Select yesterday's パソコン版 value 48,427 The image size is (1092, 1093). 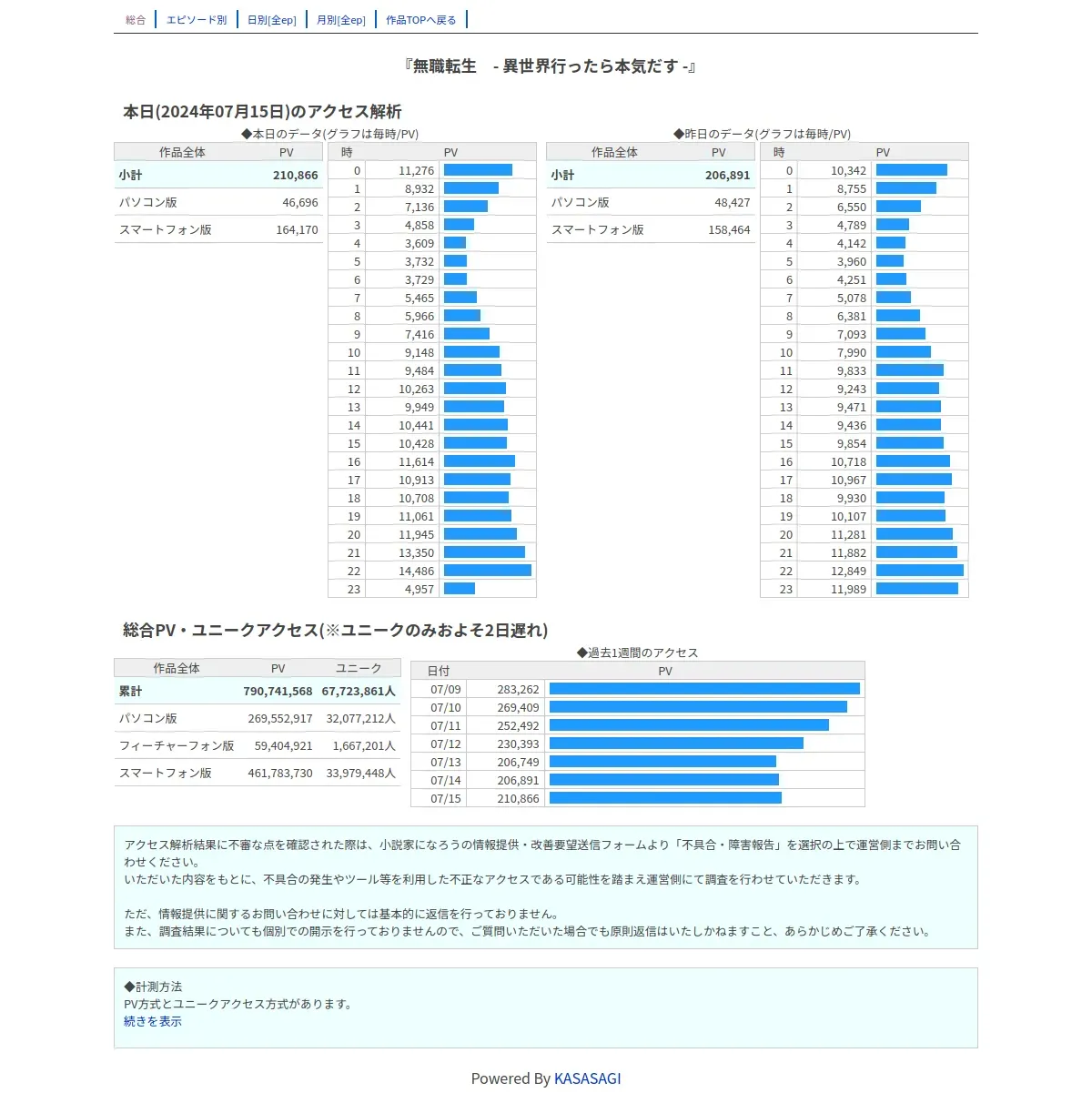click(x=733, y=203)
